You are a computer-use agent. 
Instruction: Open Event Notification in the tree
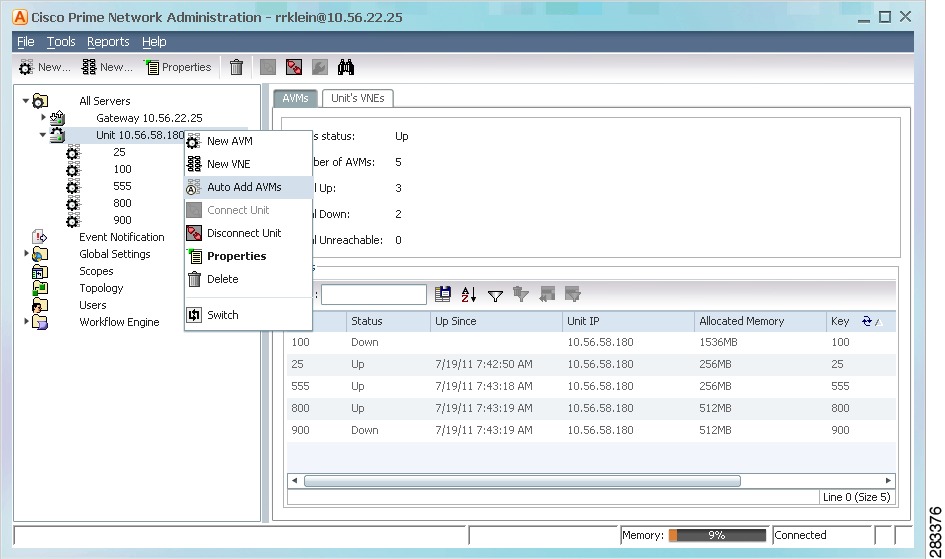(x=122, y=237)
